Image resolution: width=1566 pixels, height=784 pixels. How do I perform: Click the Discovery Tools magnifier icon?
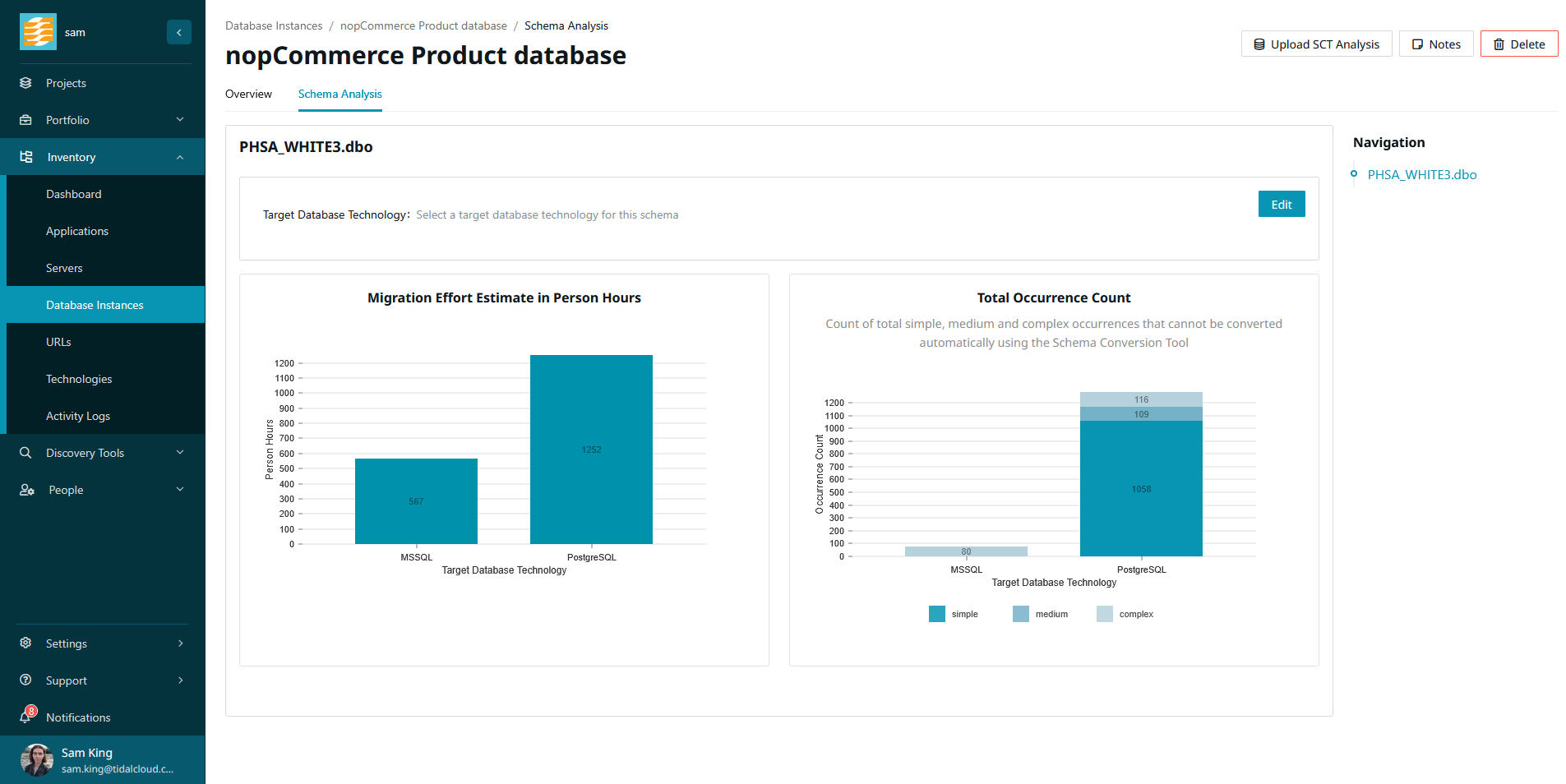tap(25, 453)
